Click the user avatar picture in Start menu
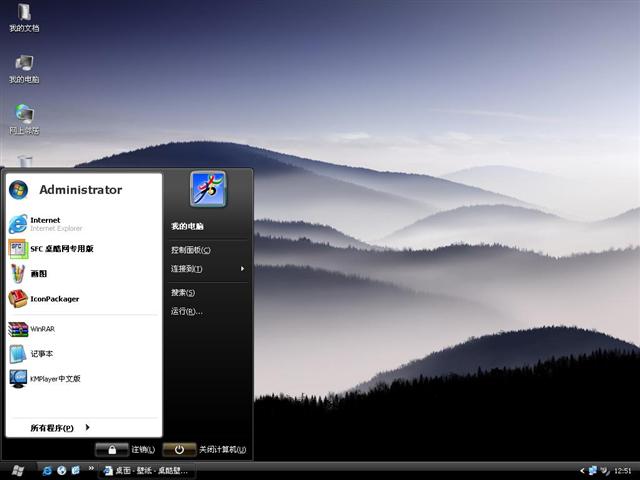 tap(208, 189)
